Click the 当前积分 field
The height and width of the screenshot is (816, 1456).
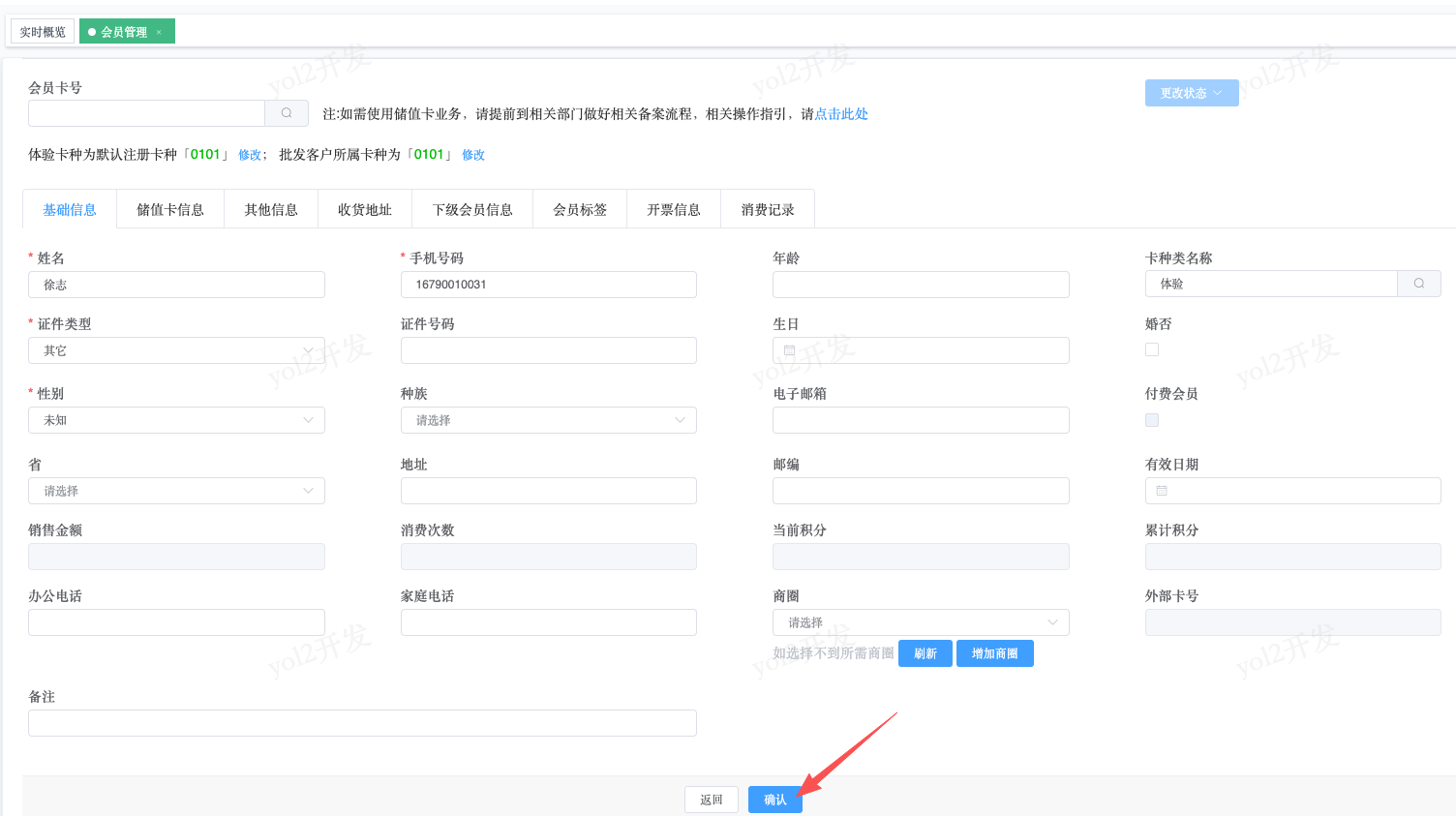point(921,557)
